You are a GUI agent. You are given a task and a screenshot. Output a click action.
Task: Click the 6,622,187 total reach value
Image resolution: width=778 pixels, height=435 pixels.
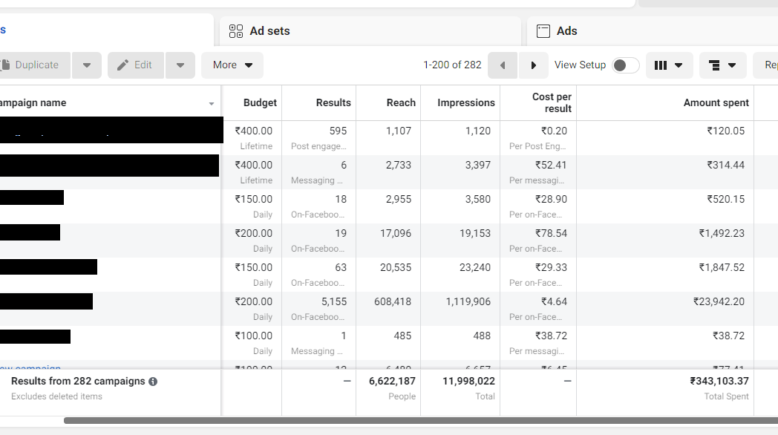[392, 381]
